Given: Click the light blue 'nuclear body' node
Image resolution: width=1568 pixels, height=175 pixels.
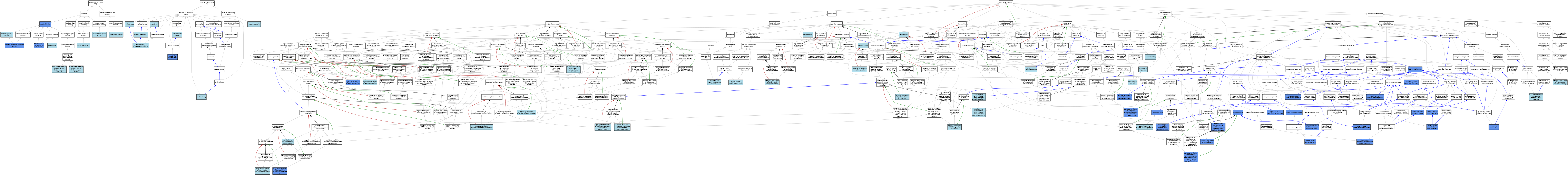Looking at the screenshot, I should pos(202,97).
